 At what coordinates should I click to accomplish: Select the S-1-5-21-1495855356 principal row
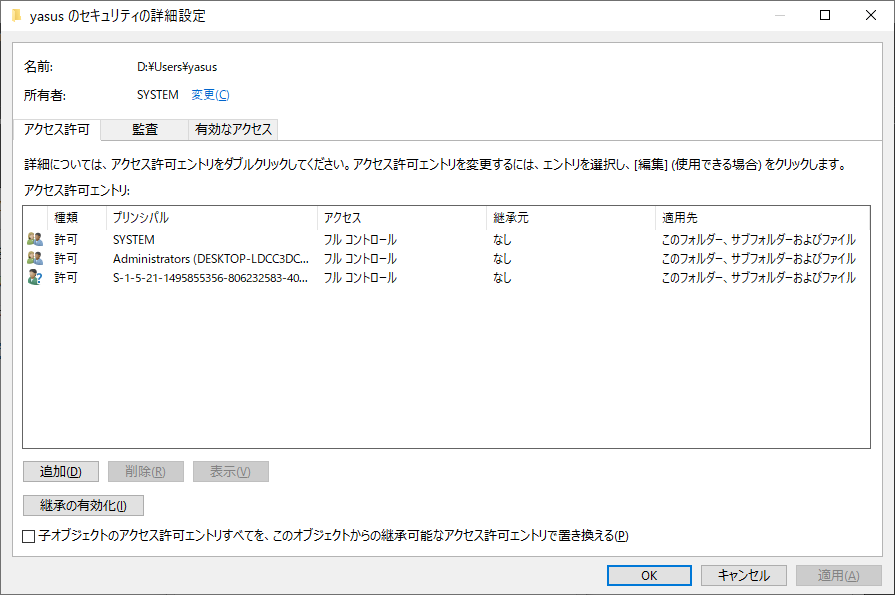[446, 278]
